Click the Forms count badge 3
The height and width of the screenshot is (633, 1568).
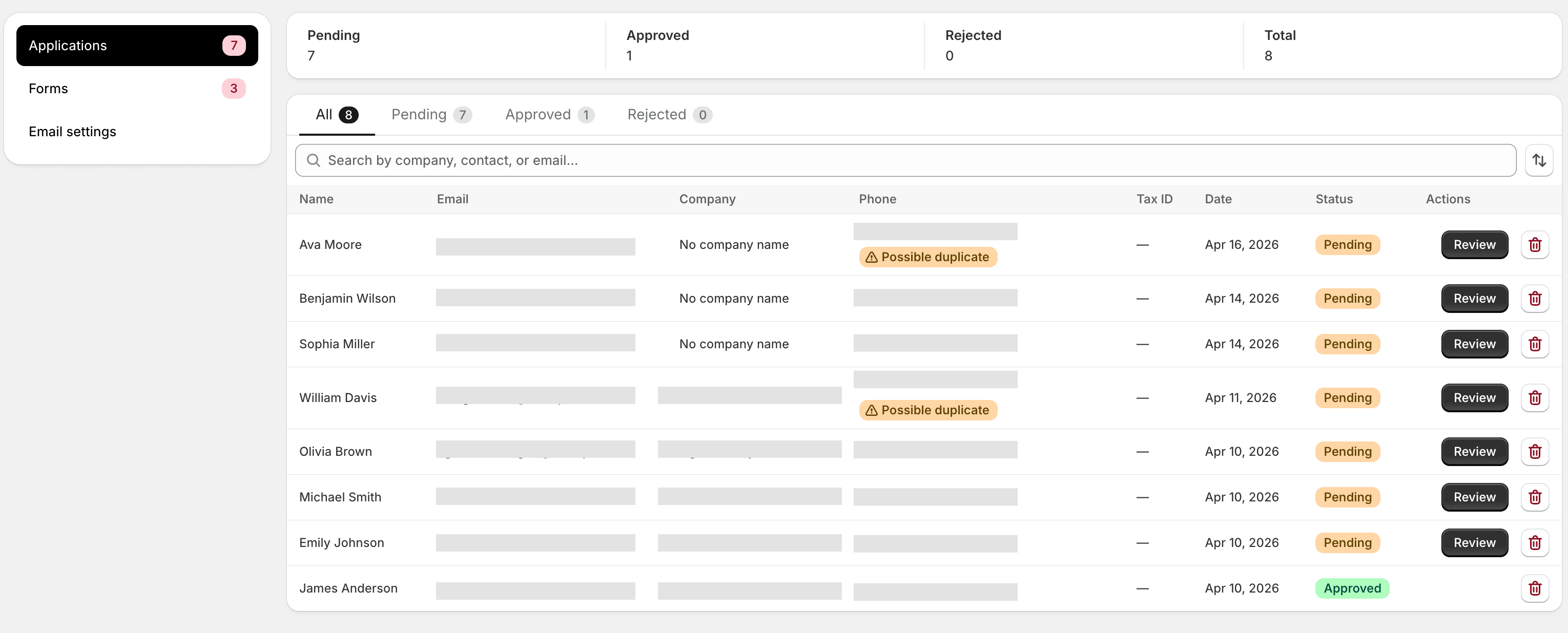tap(234, 89)
